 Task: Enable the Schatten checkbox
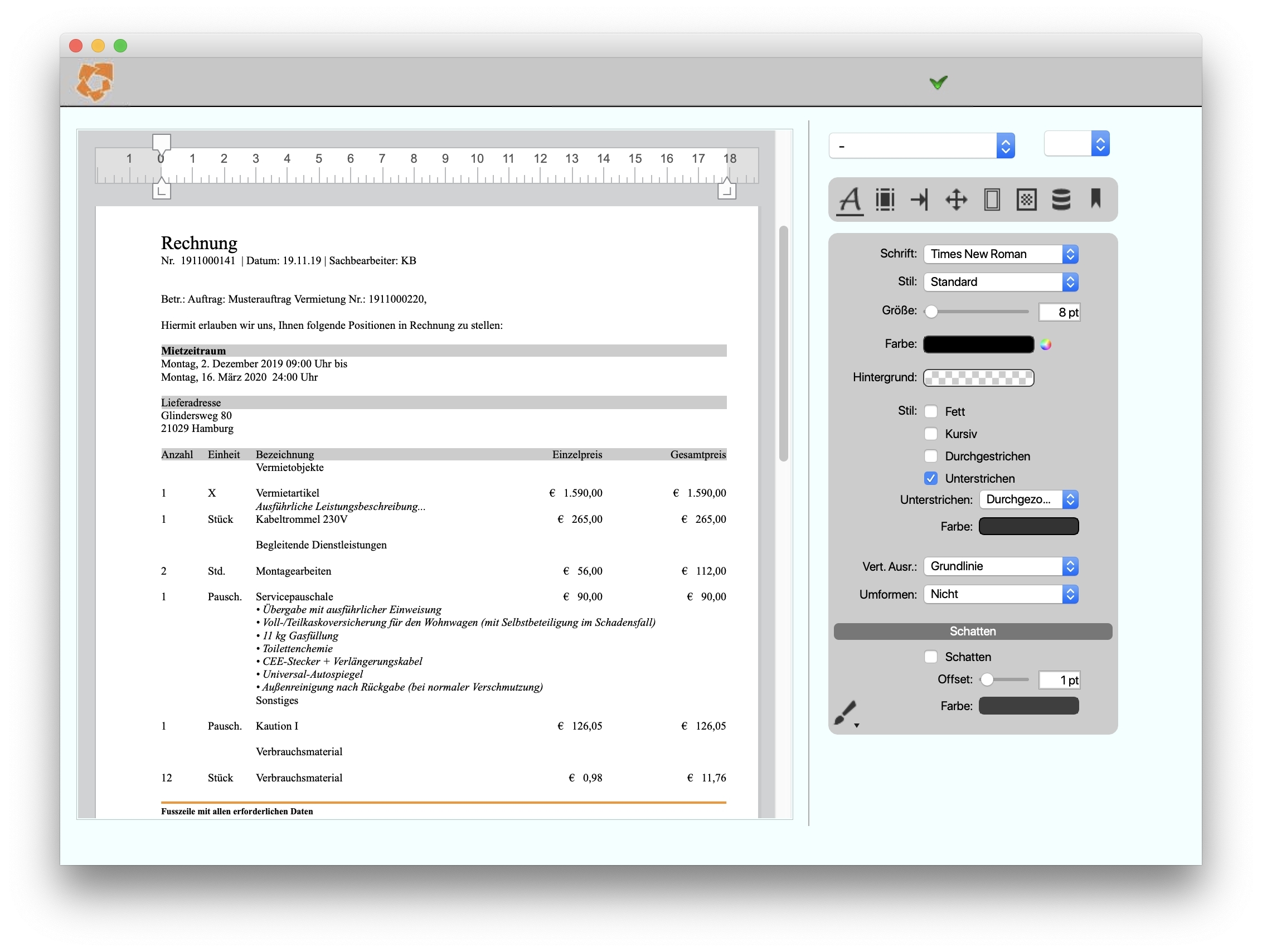(x=930, y=657)
